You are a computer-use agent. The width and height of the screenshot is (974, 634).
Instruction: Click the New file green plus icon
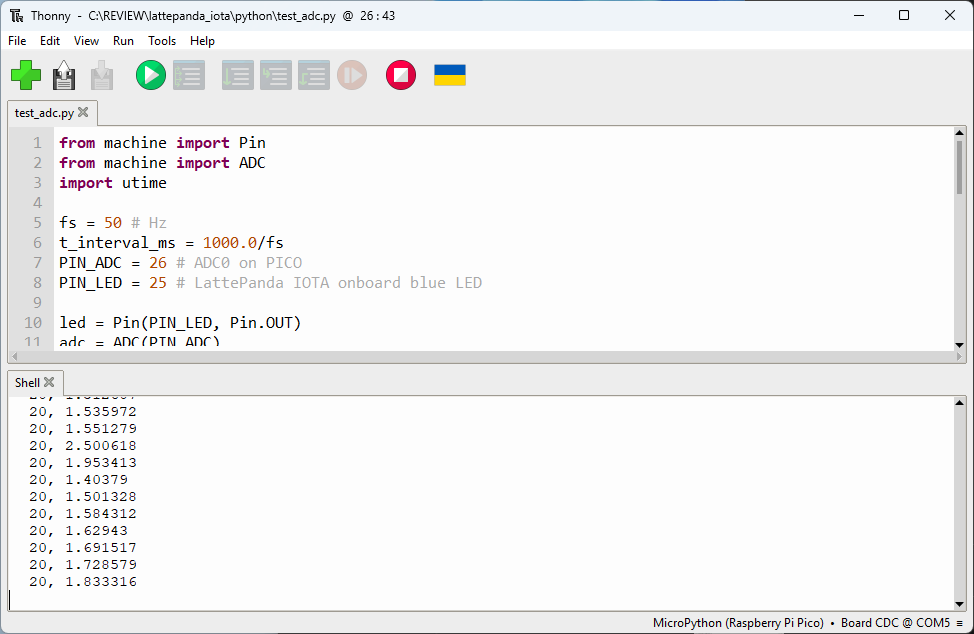[26, 75]
